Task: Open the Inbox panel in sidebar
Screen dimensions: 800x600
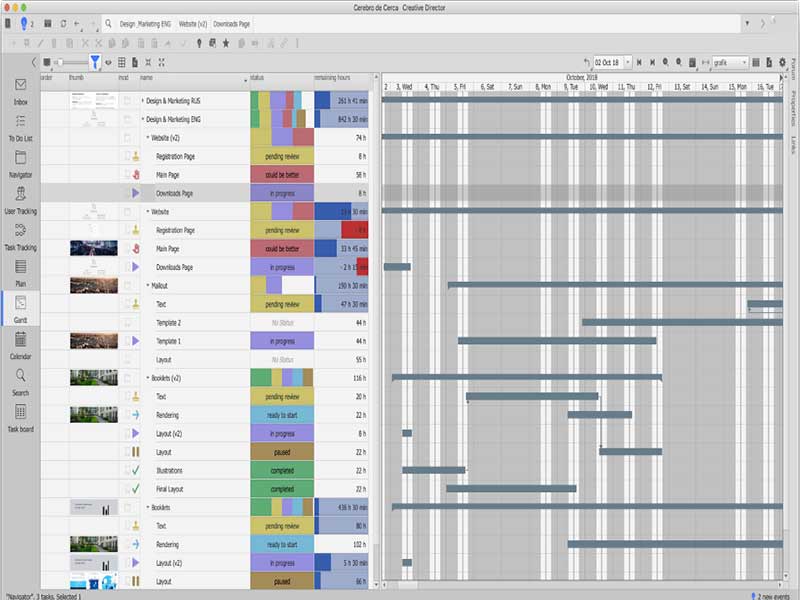Action: click(x=20, y=91)
